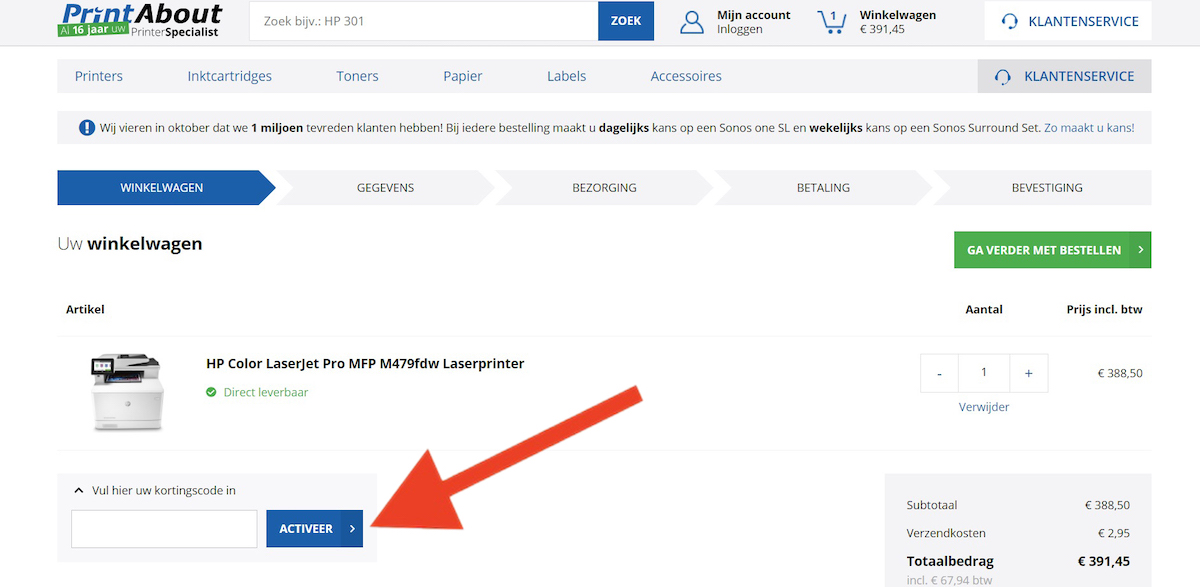
Task: Select the BETALING checkout step
Action: [823, 187]
